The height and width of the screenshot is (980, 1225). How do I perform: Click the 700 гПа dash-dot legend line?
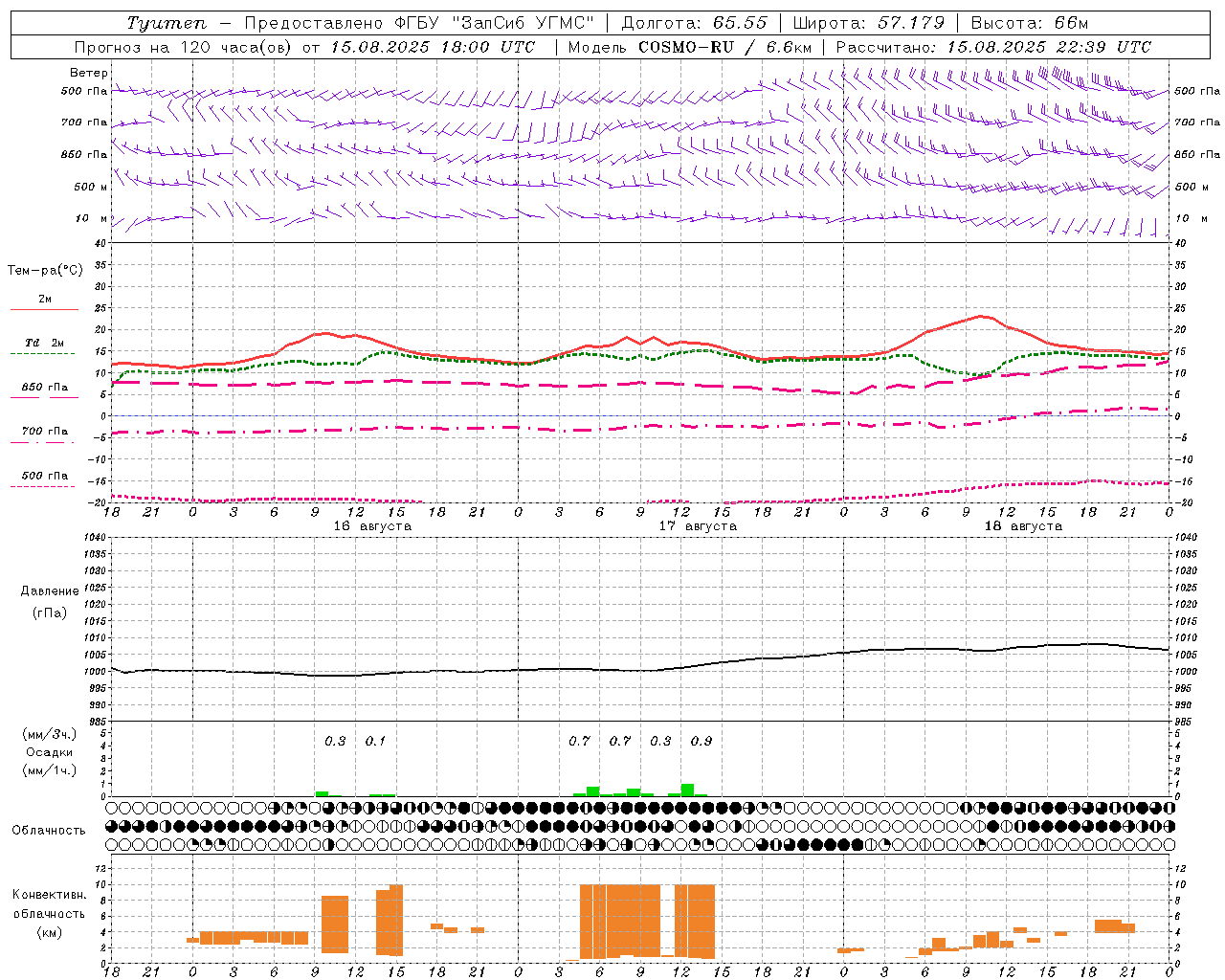point(43,442)
